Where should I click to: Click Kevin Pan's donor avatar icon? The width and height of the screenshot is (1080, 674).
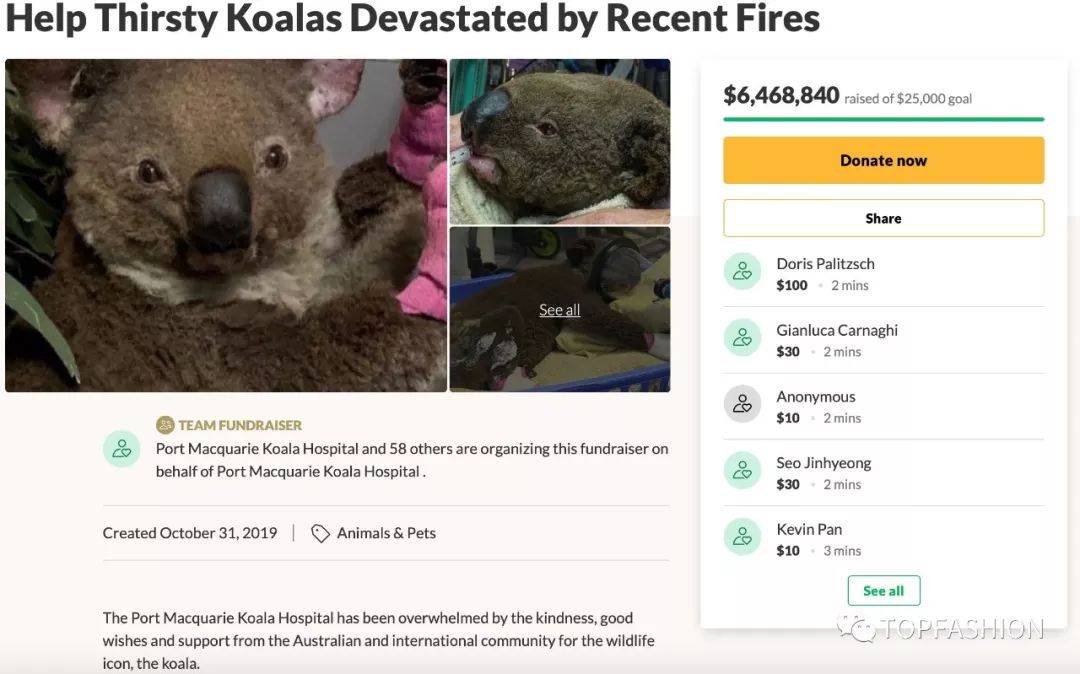coord(742,537)
